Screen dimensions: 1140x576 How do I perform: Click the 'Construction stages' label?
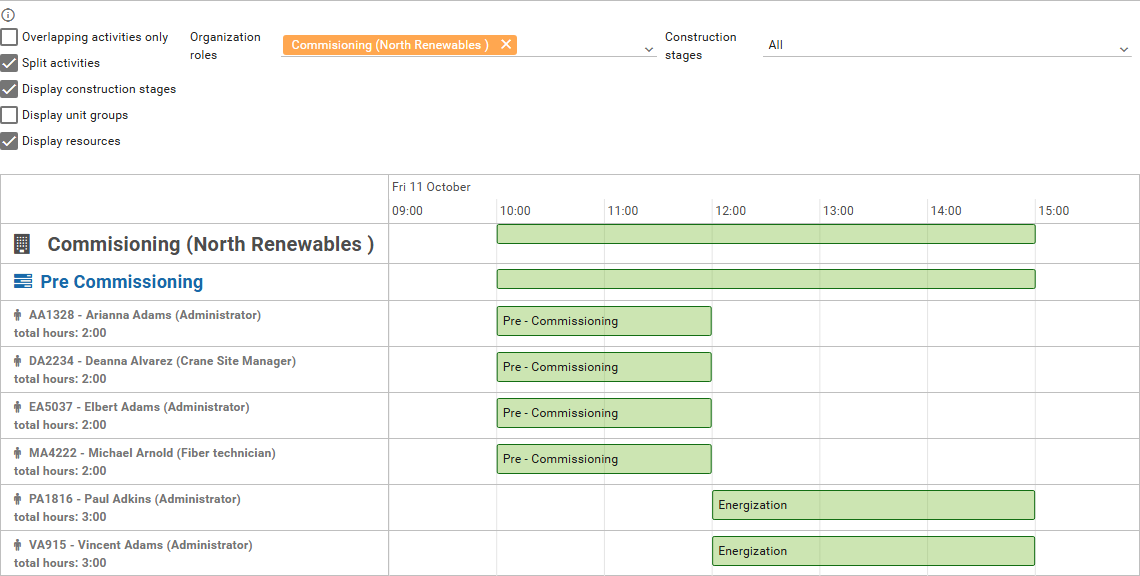pyautogui.click(x=701, y=46)
